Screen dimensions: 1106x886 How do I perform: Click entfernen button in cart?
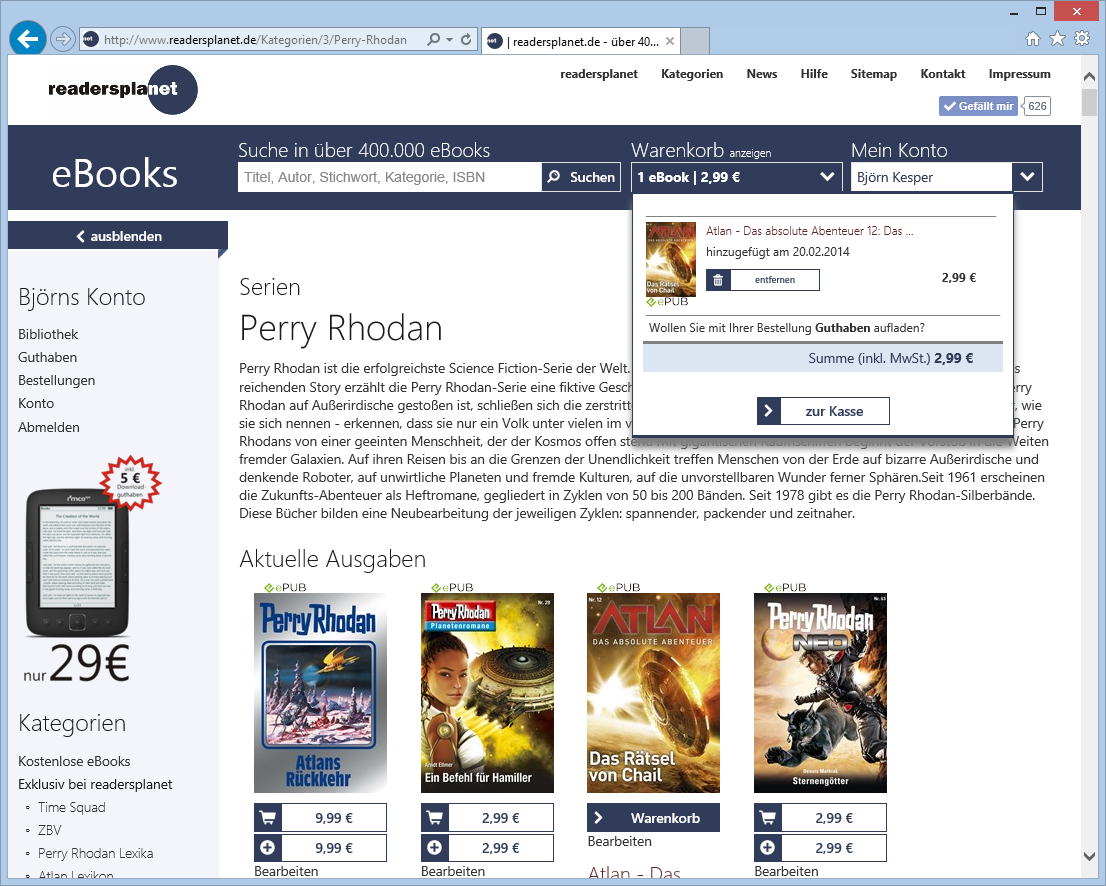pyautogui.click(x=774, y=280)
